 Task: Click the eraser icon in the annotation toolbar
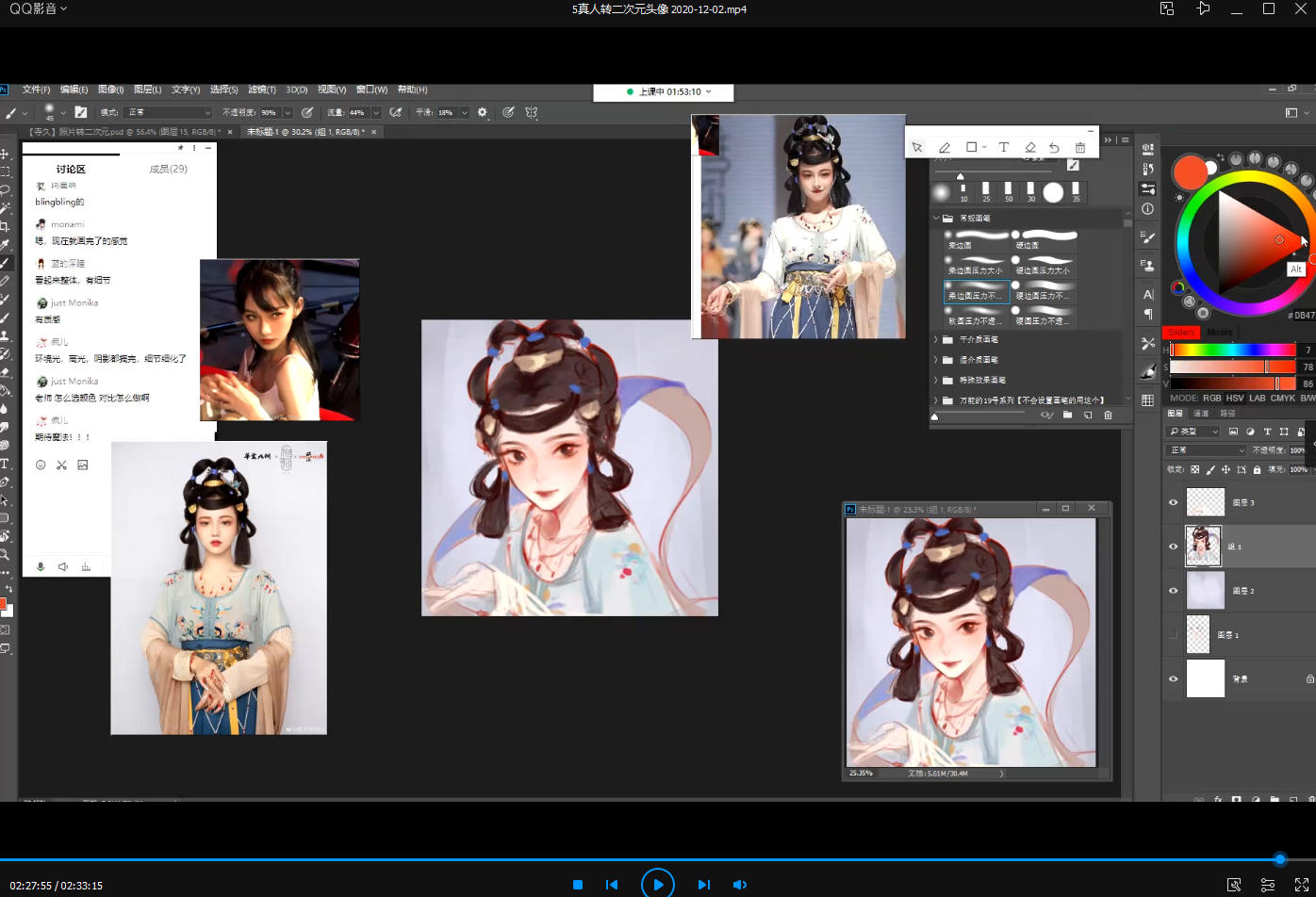1030,148
